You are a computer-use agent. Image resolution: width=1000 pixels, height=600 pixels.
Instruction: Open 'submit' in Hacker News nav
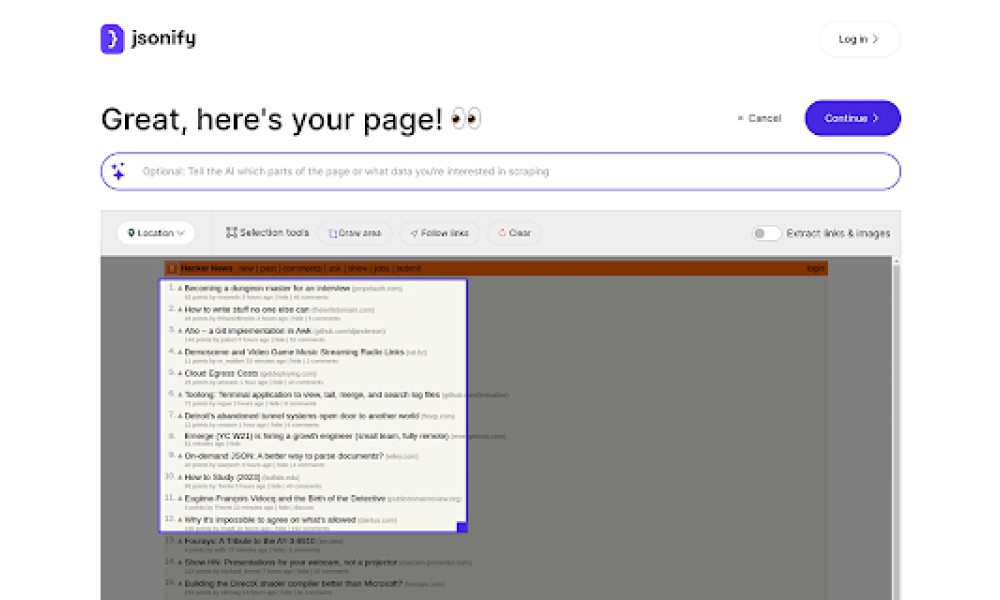coord(409,268)
